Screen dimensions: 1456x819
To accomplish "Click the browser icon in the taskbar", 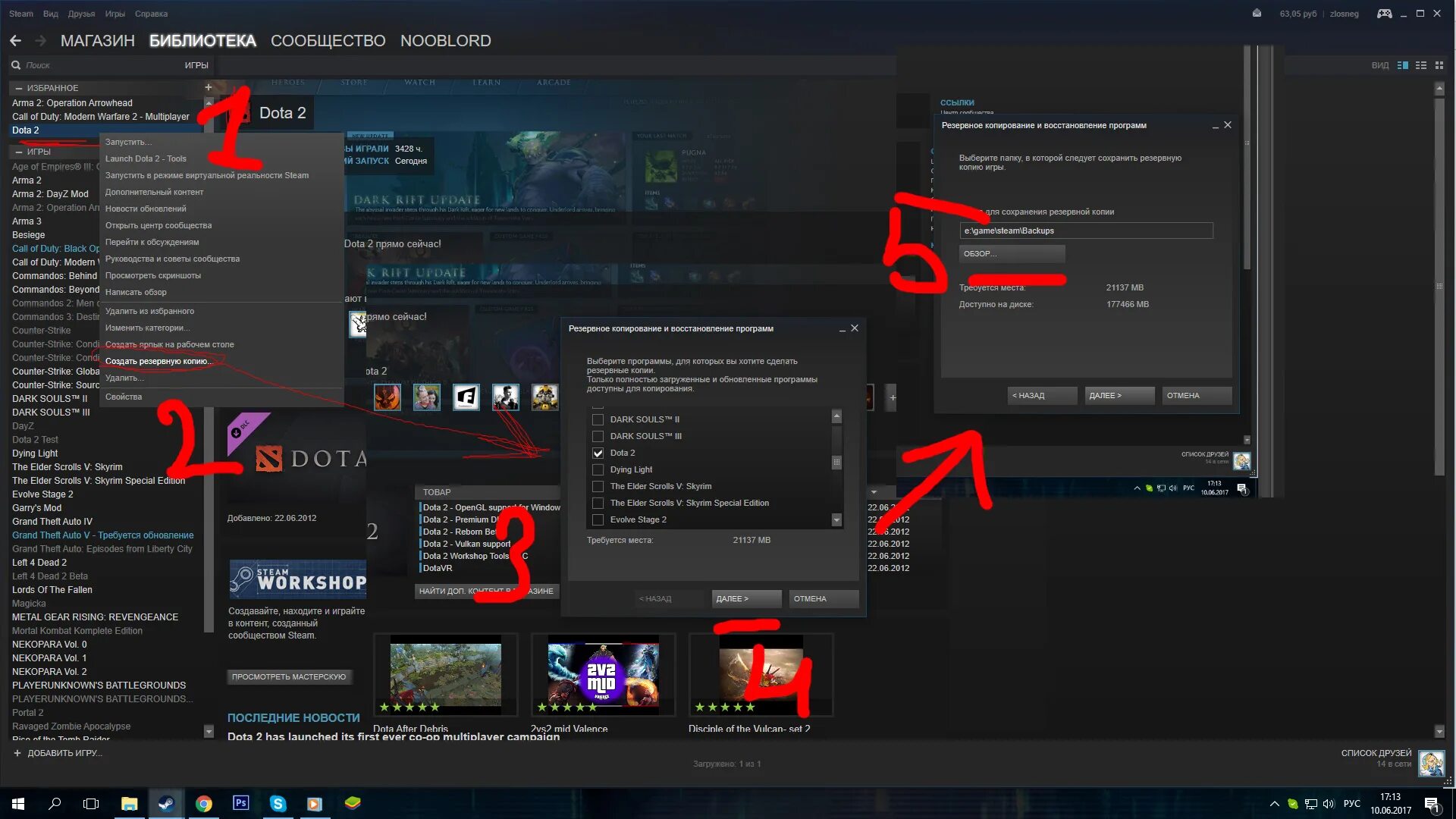I will [202, 803].
